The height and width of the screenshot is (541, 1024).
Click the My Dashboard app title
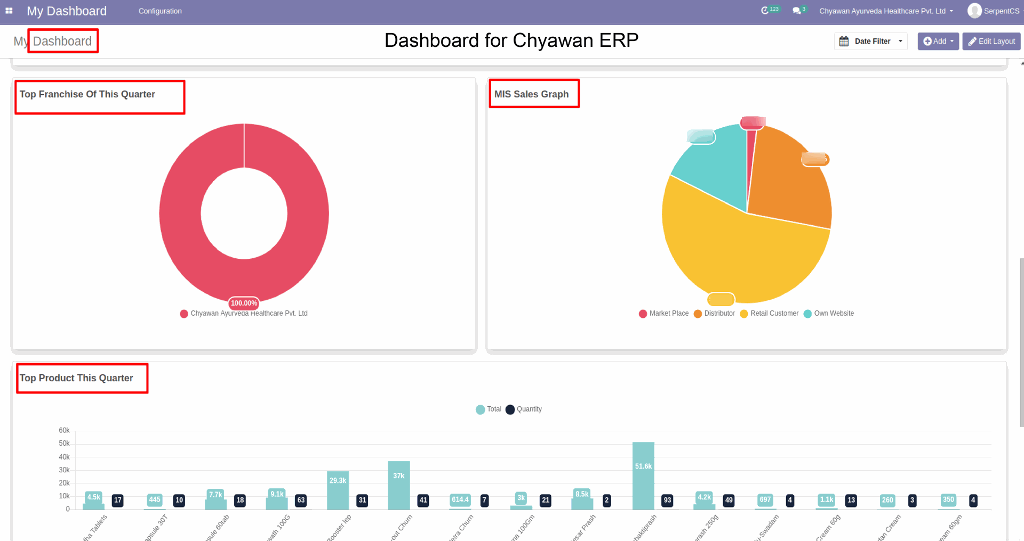point(67,11)
